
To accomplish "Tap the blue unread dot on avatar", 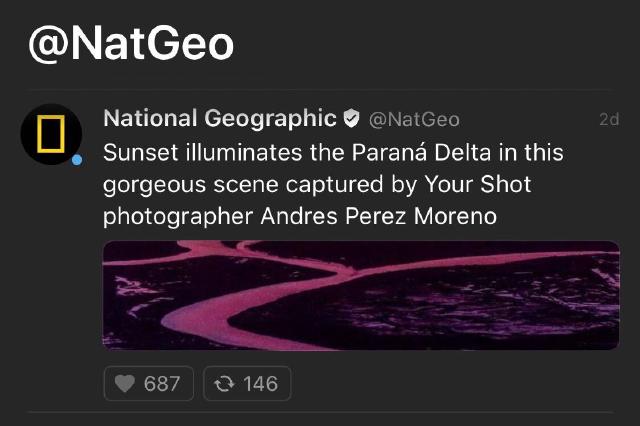I will [77, 160].
